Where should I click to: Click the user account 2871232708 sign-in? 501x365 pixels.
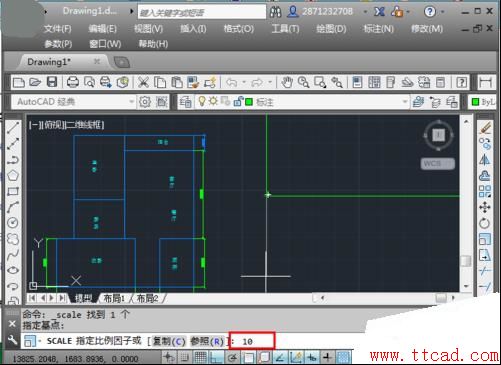coord(320,12)
